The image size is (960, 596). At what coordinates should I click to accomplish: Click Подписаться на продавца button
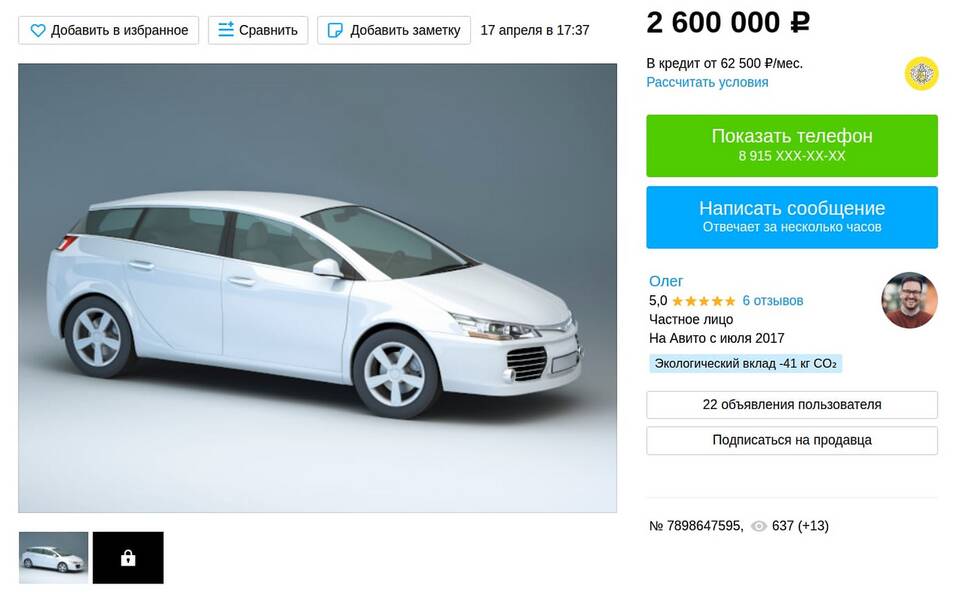(x=792, y=440)
